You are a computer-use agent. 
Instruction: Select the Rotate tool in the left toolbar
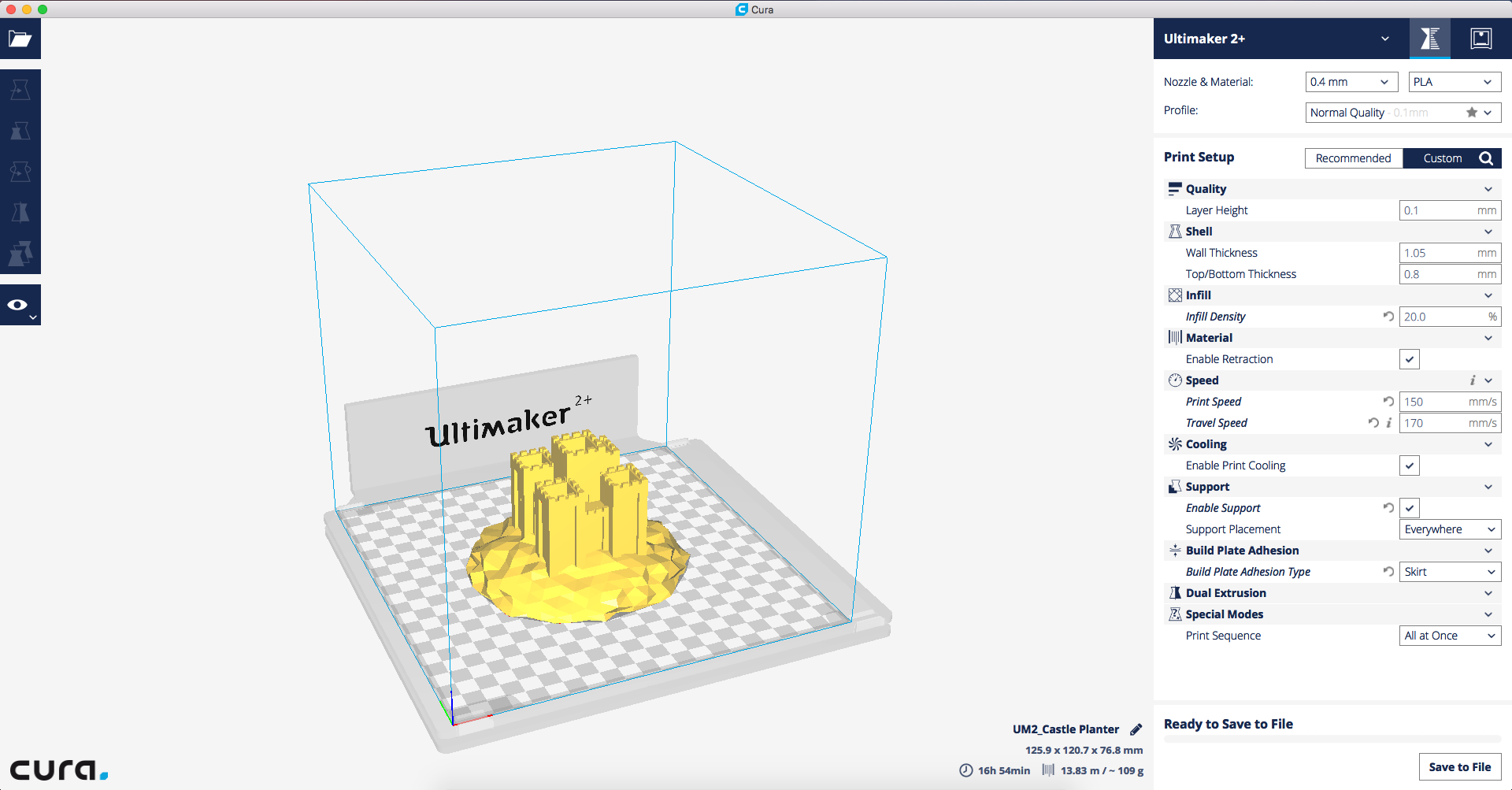(x=20, y=172)
